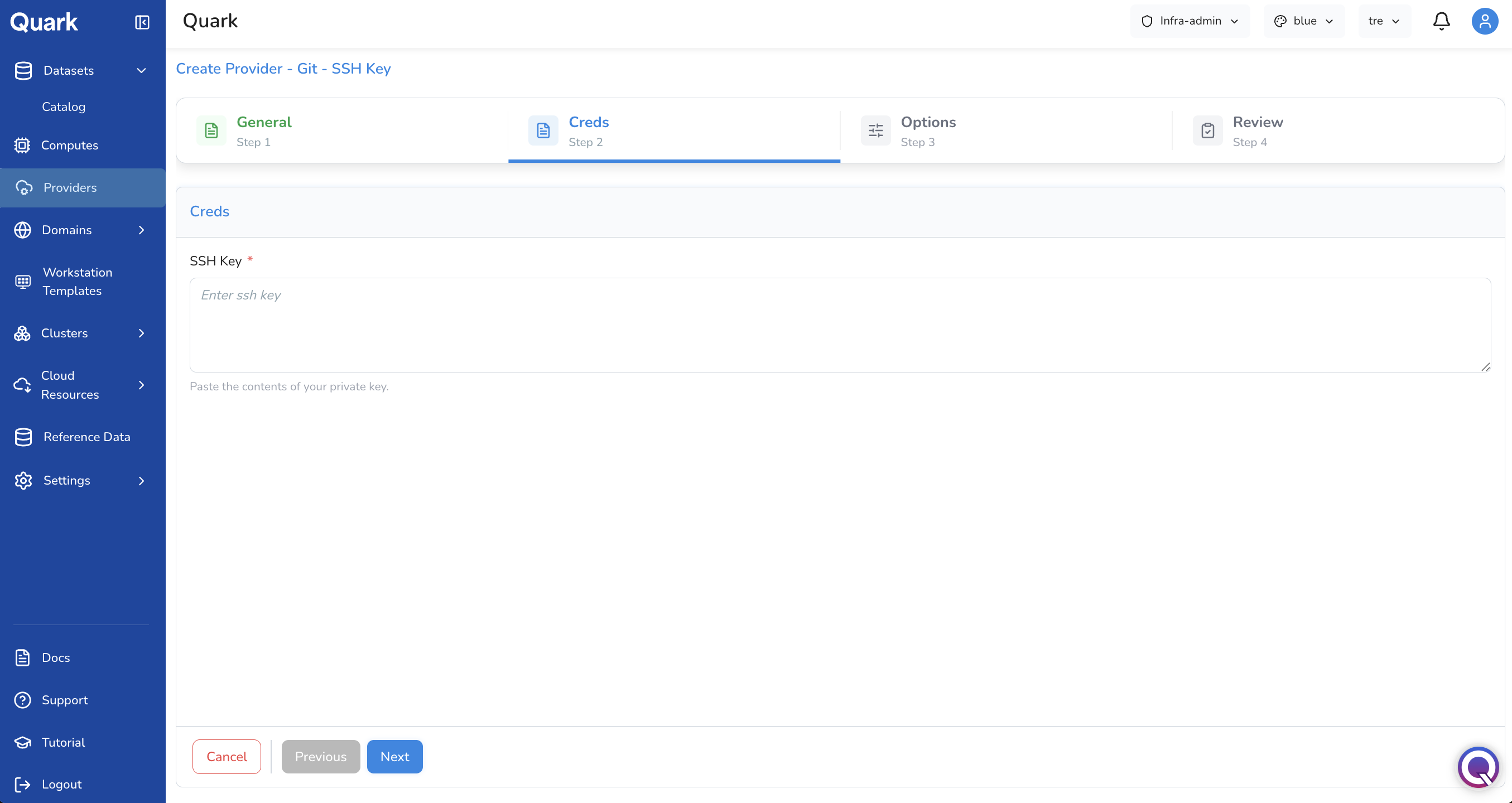The image size is (1512, 803).
Task: Proceed with the Next button
Action: point(394,757)
